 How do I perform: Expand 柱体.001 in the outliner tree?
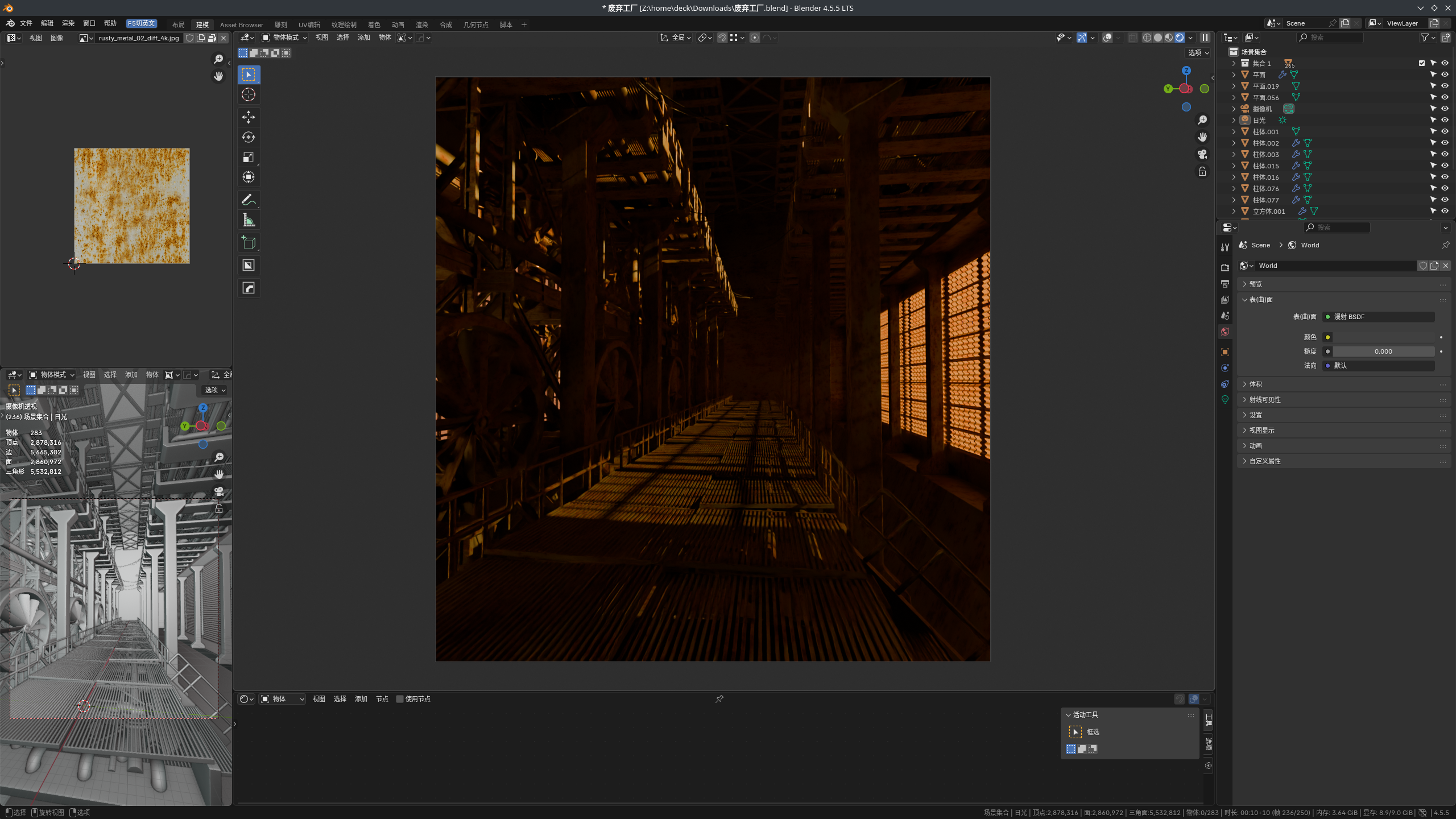1234,131
